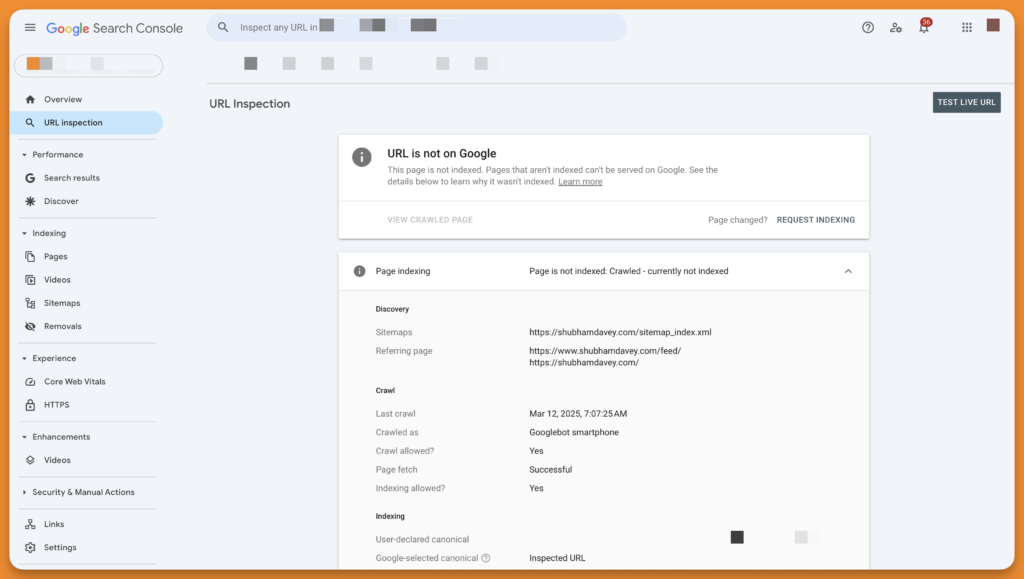Click the Videos icon under Enhancements
The width and height of the screenshot is (1024, 579).
click(x=30, y=460)
